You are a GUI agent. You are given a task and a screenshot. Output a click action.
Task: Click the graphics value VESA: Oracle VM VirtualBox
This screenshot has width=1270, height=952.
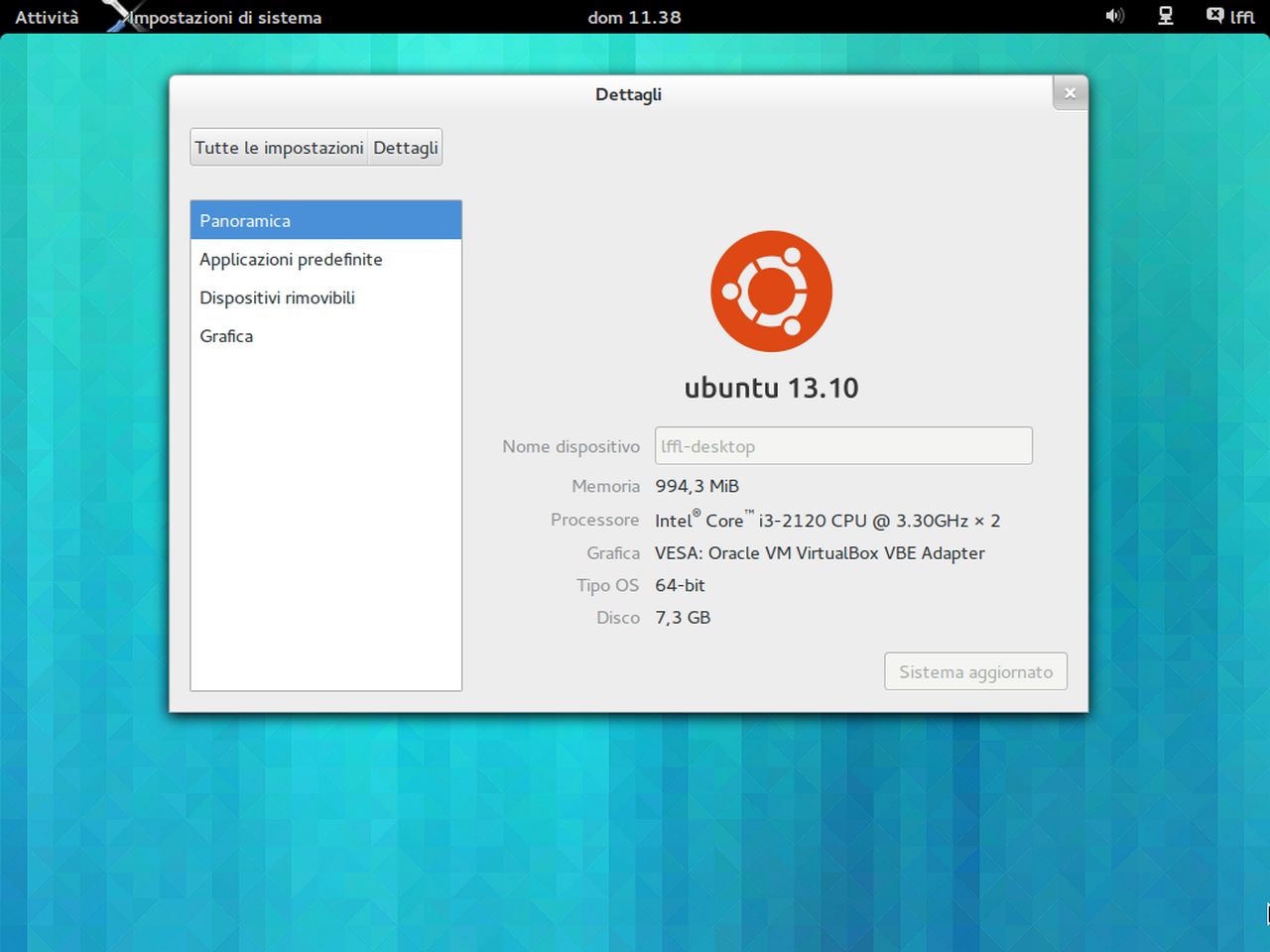click(x=820, y=553)
